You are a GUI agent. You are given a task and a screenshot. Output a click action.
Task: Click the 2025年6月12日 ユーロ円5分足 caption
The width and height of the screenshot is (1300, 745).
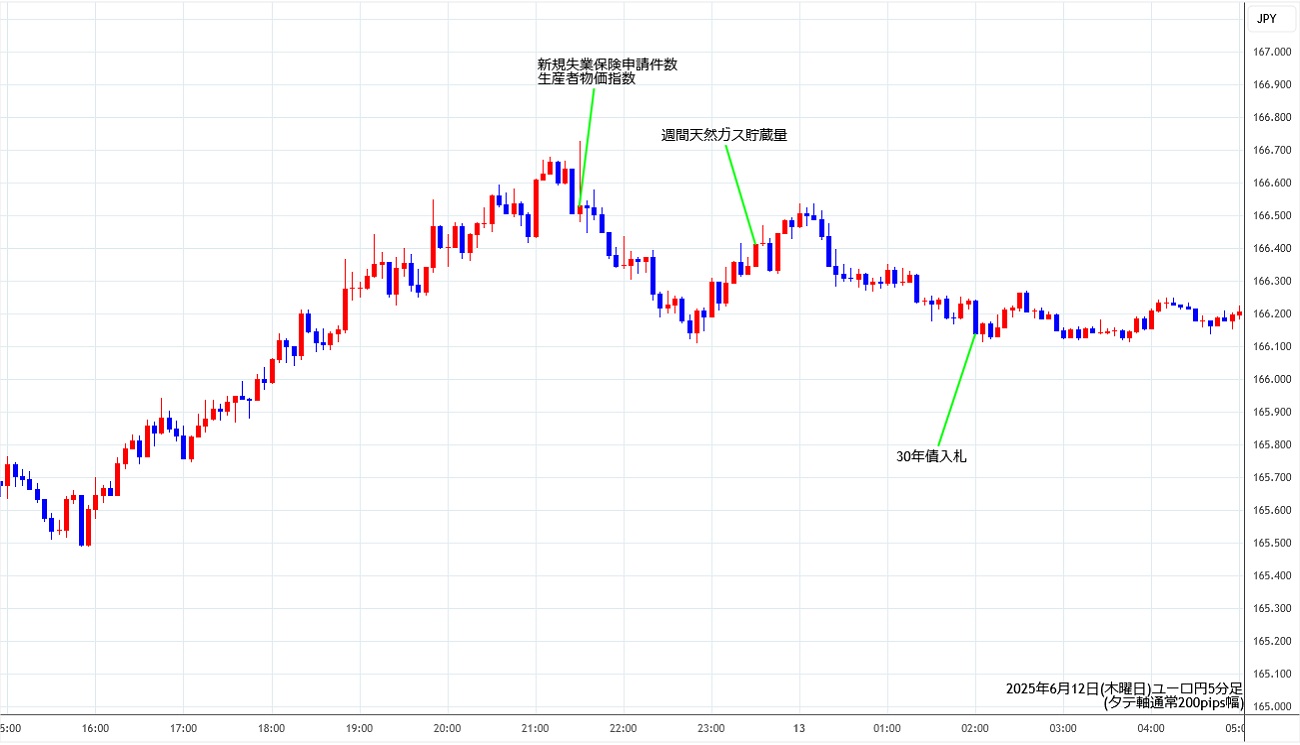click(1124, 689)
